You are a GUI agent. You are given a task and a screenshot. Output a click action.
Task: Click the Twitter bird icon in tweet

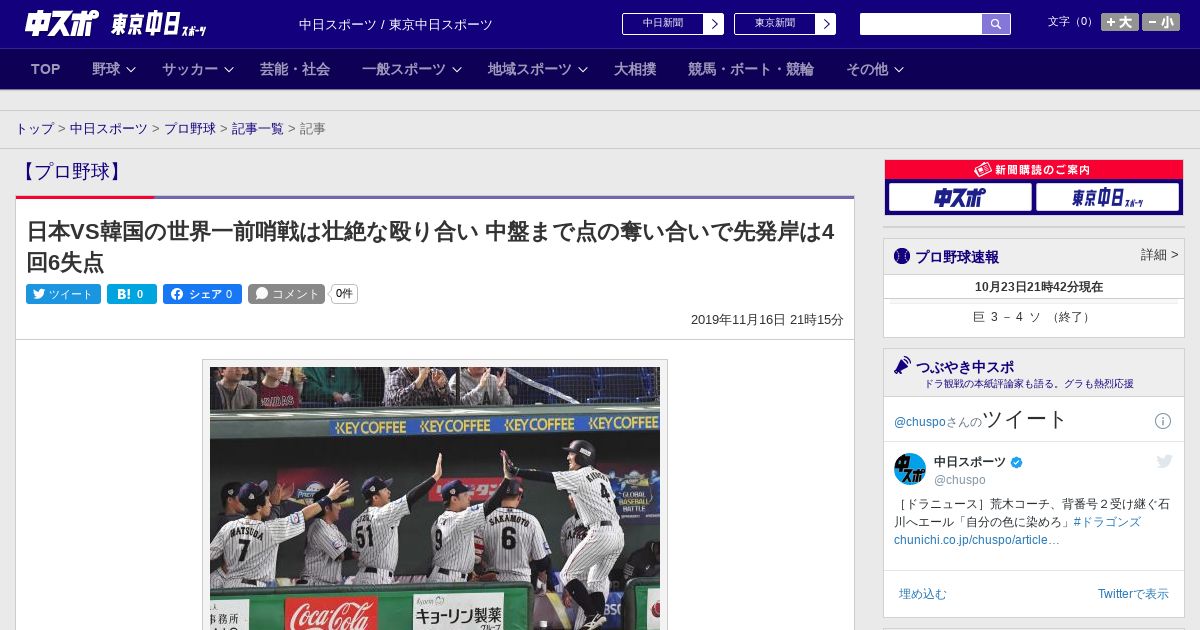click(x=1164, y=461)
